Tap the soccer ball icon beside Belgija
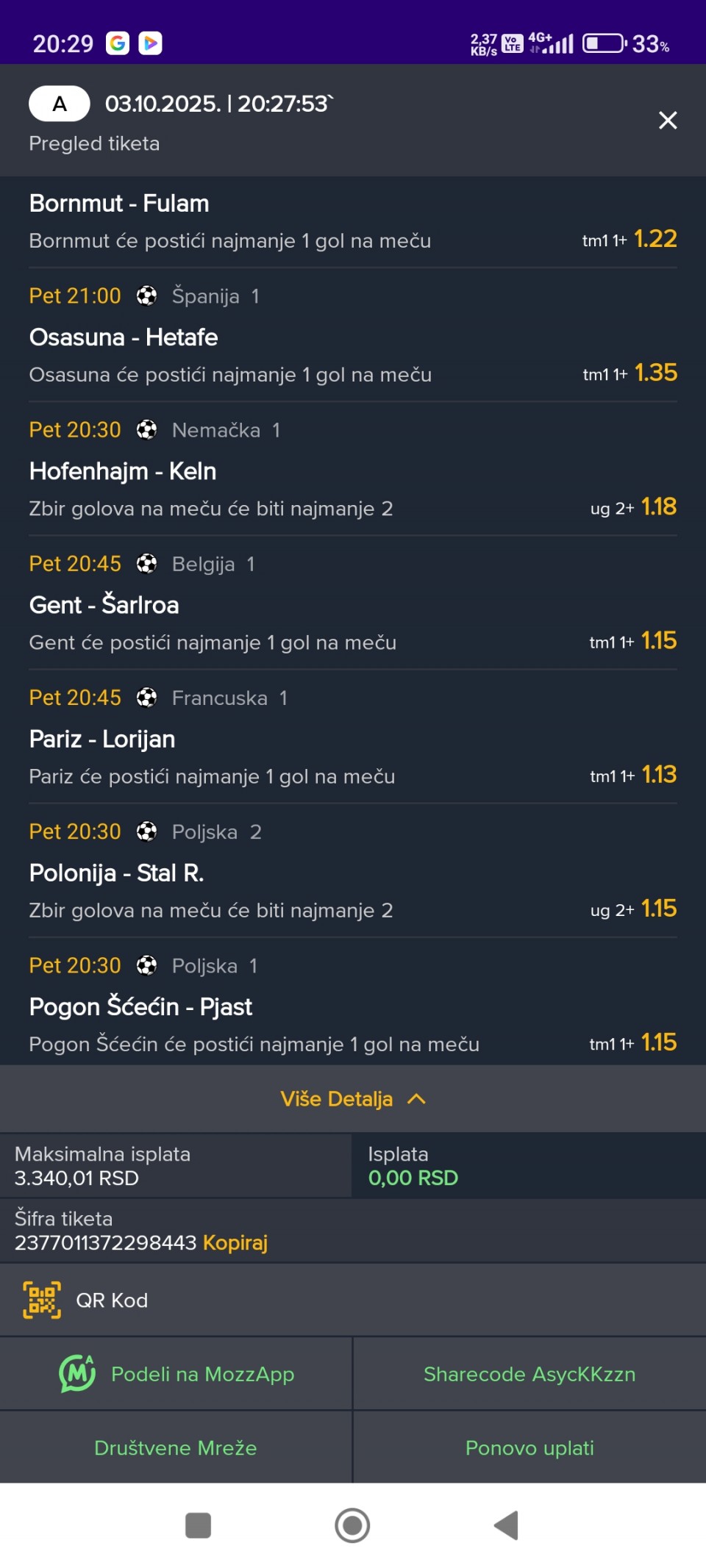706x1568 pixels. 146,564
